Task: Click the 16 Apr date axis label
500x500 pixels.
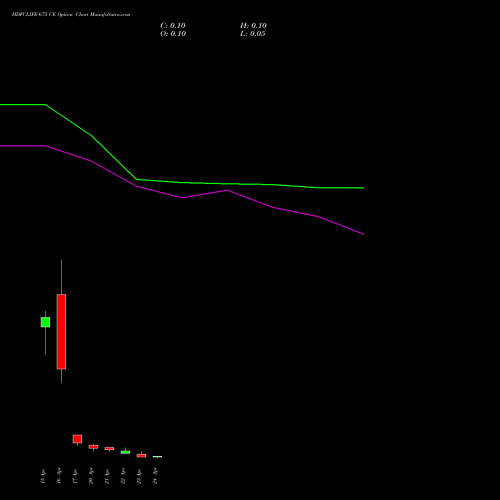Action: click(x=59, y=476)
